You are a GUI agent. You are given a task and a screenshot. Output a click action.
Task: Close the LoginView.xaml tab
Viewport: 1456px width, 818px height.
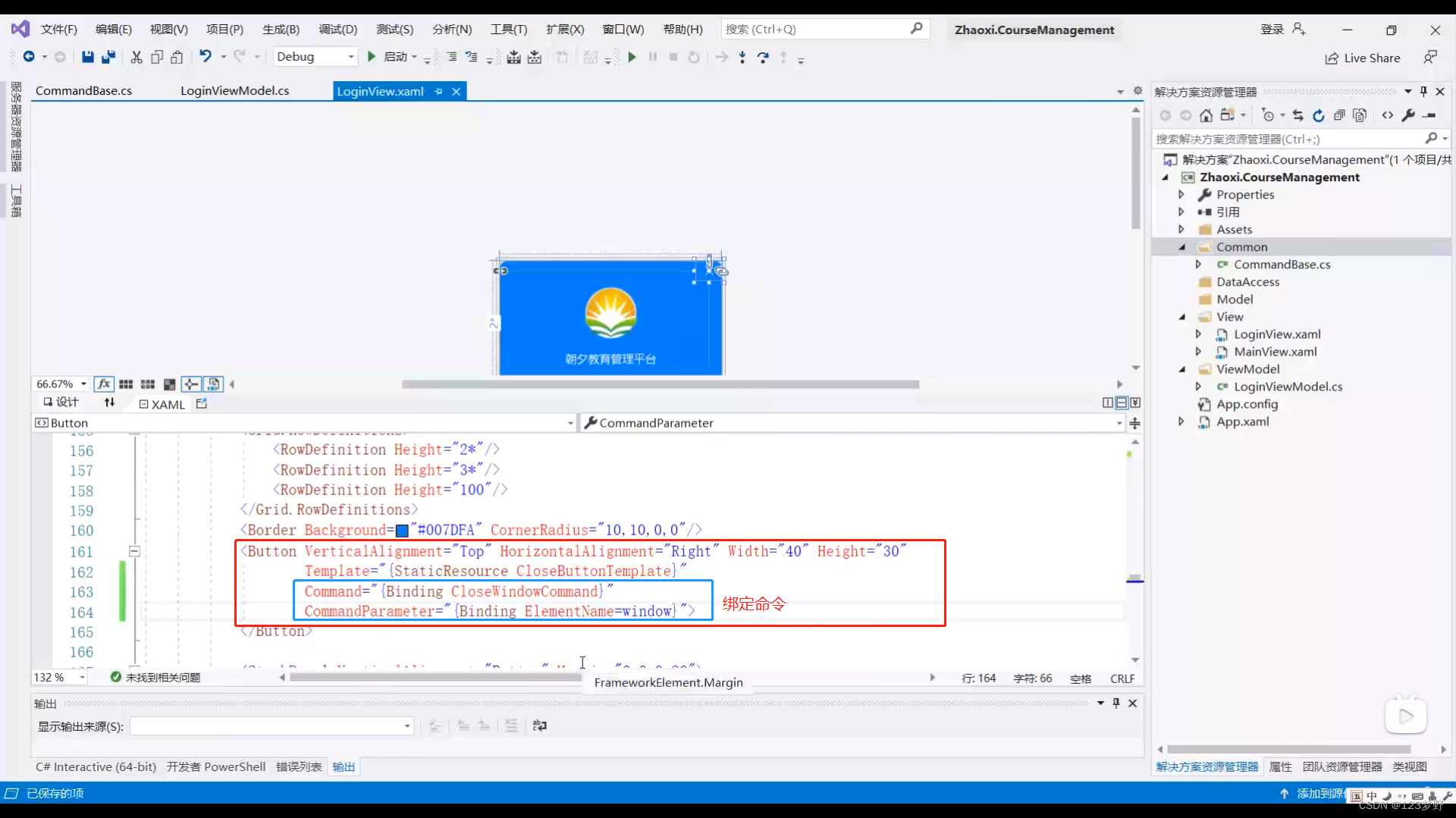(456, 92)
